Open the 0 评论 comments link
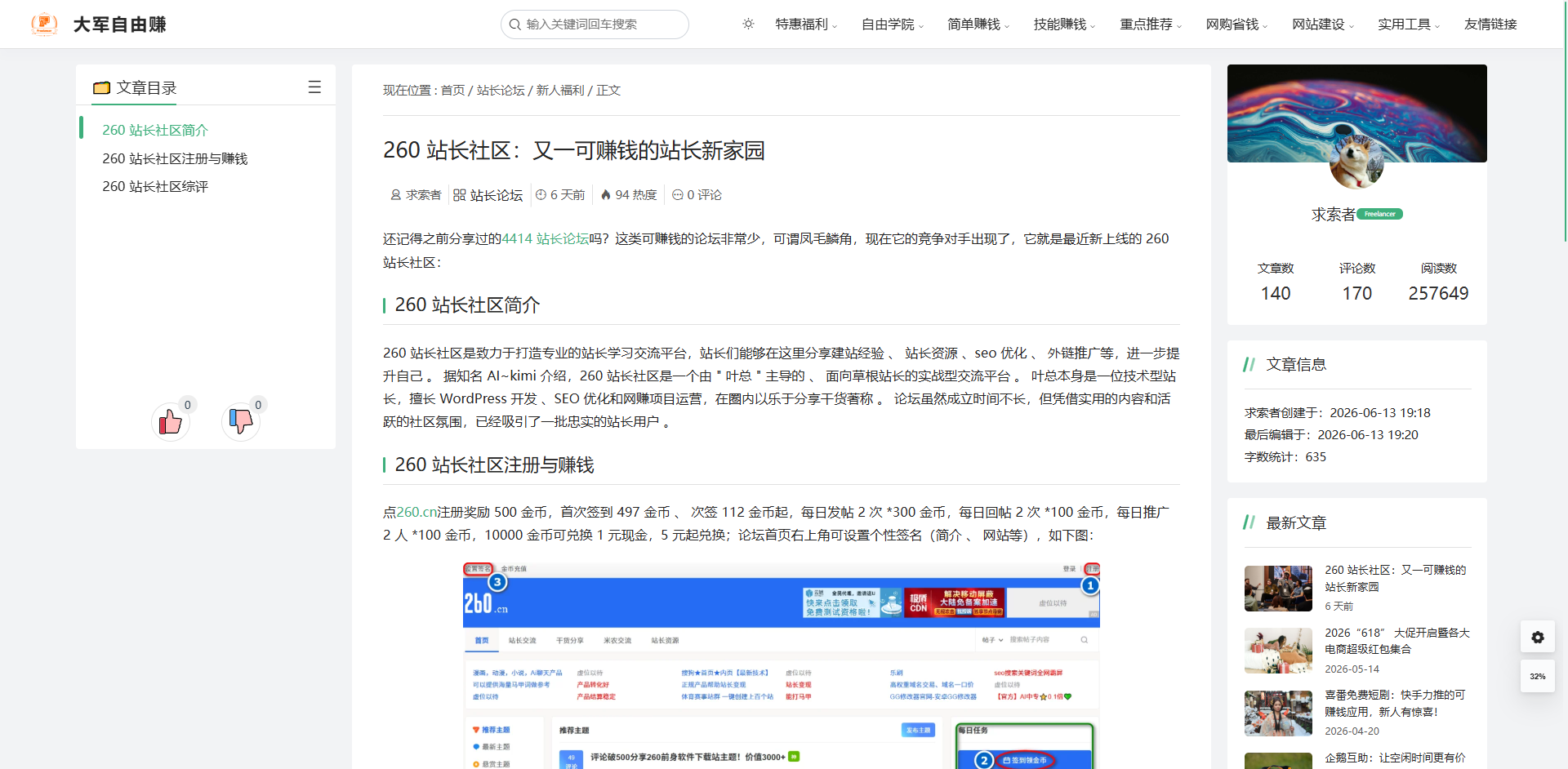This screenshot has height=769, width=1568. tap(697, 195)
